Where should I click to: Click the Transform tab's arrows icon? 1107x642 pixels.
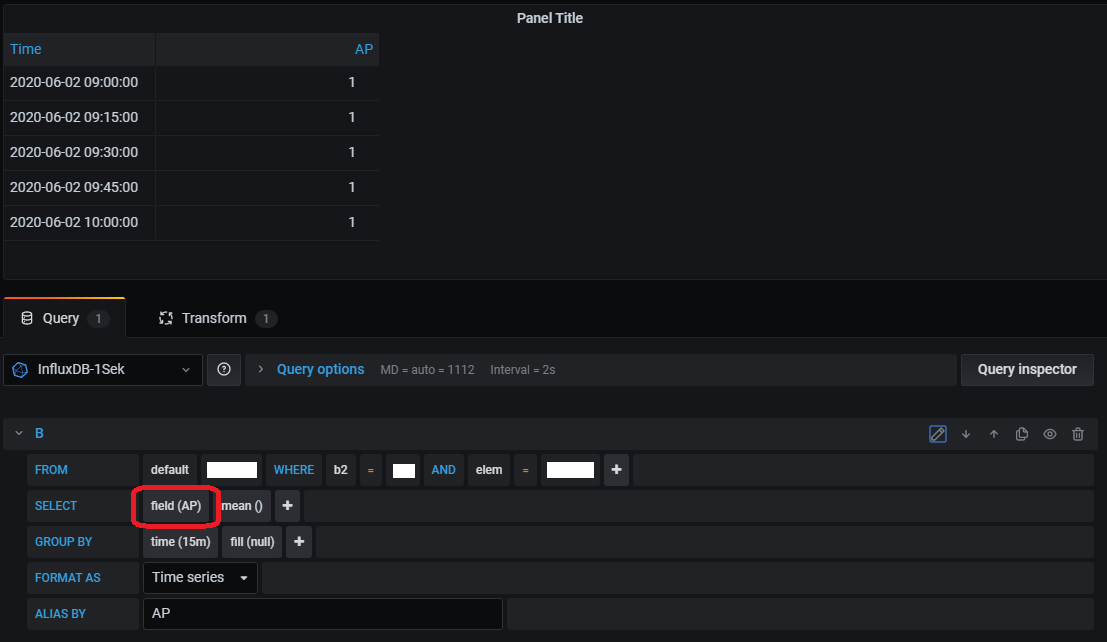tap(165, 317)
